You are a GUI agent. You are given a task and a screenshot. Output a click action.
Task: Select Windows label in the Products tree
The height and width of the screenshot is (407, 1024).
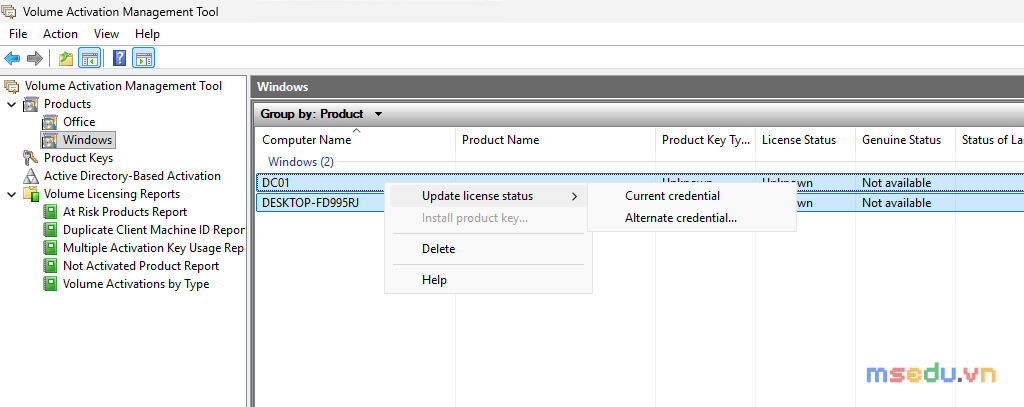pos(88,140)
